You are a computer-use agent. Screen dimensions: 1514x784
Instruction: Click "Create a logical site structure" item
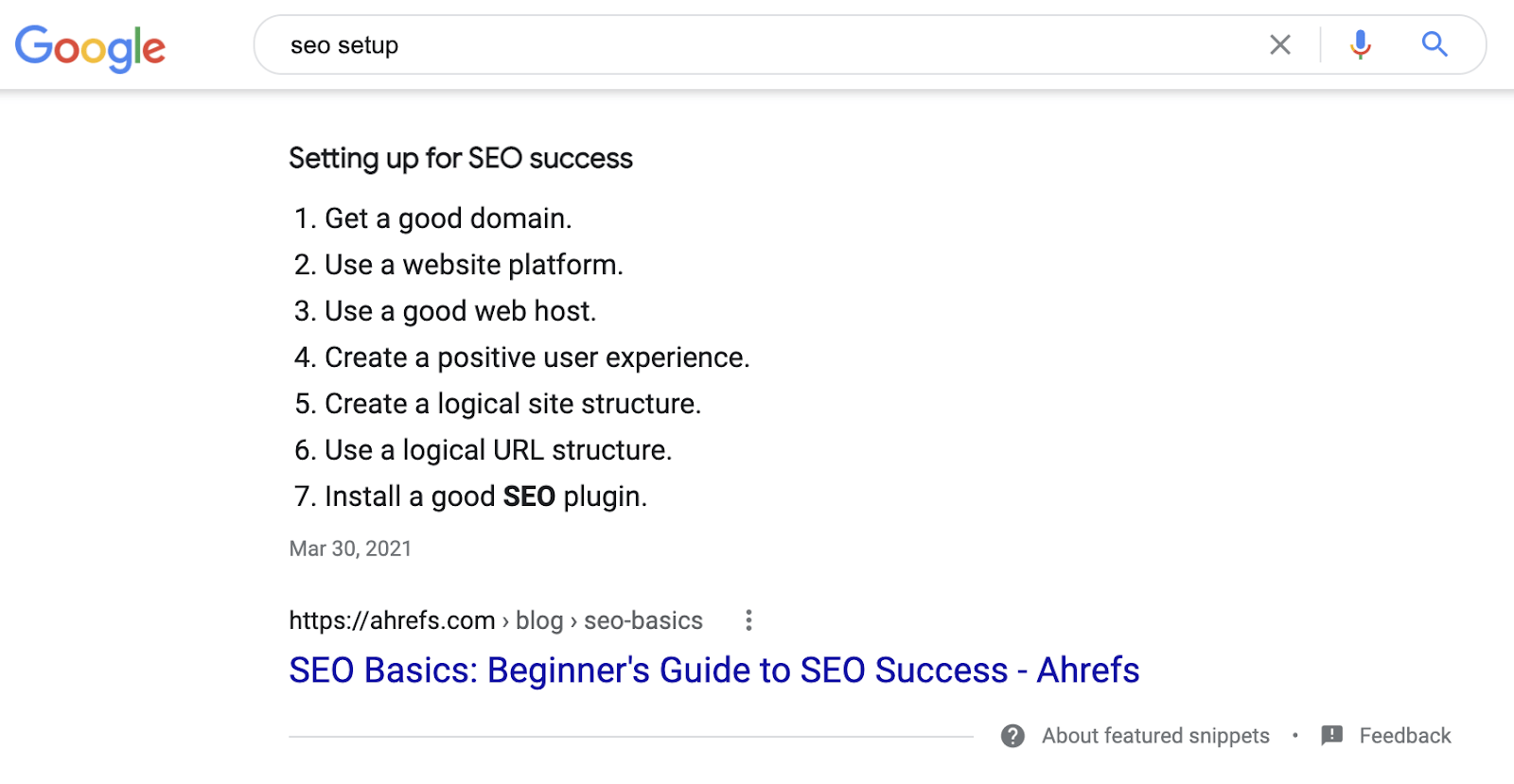tap(512, 404)
